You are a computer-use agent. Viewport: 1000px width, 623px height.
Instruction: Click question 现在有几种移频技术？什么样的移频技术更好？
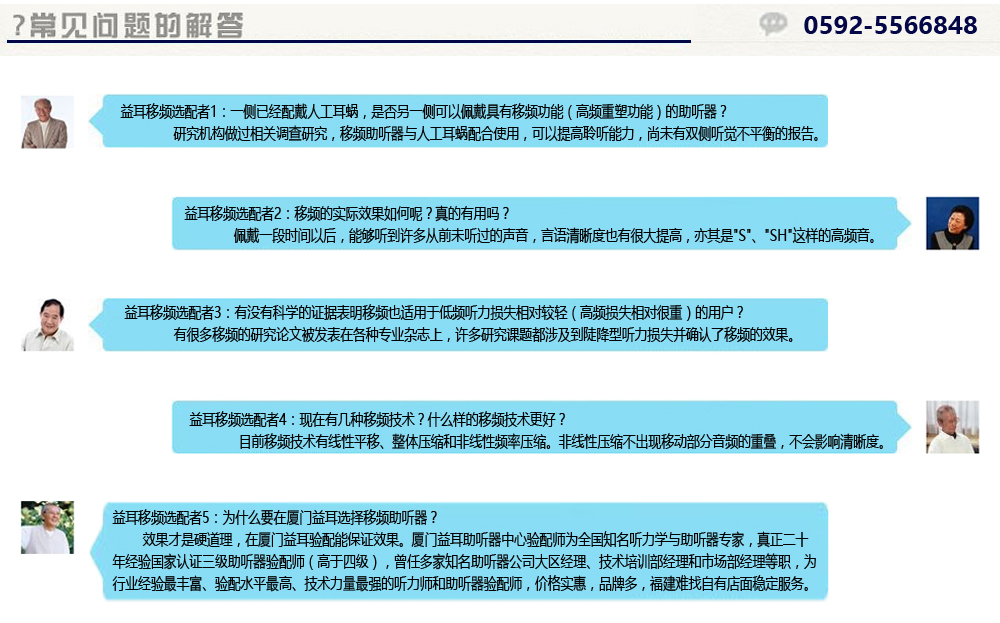point(432,420)
